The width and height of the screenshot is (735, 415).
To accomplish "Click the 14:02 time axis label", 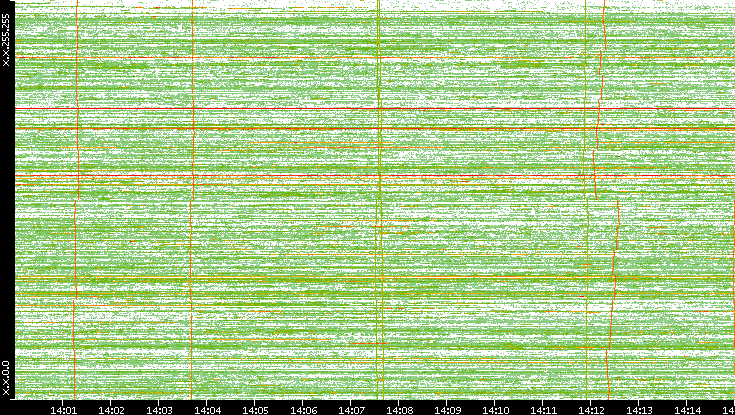I will (112, 410).
